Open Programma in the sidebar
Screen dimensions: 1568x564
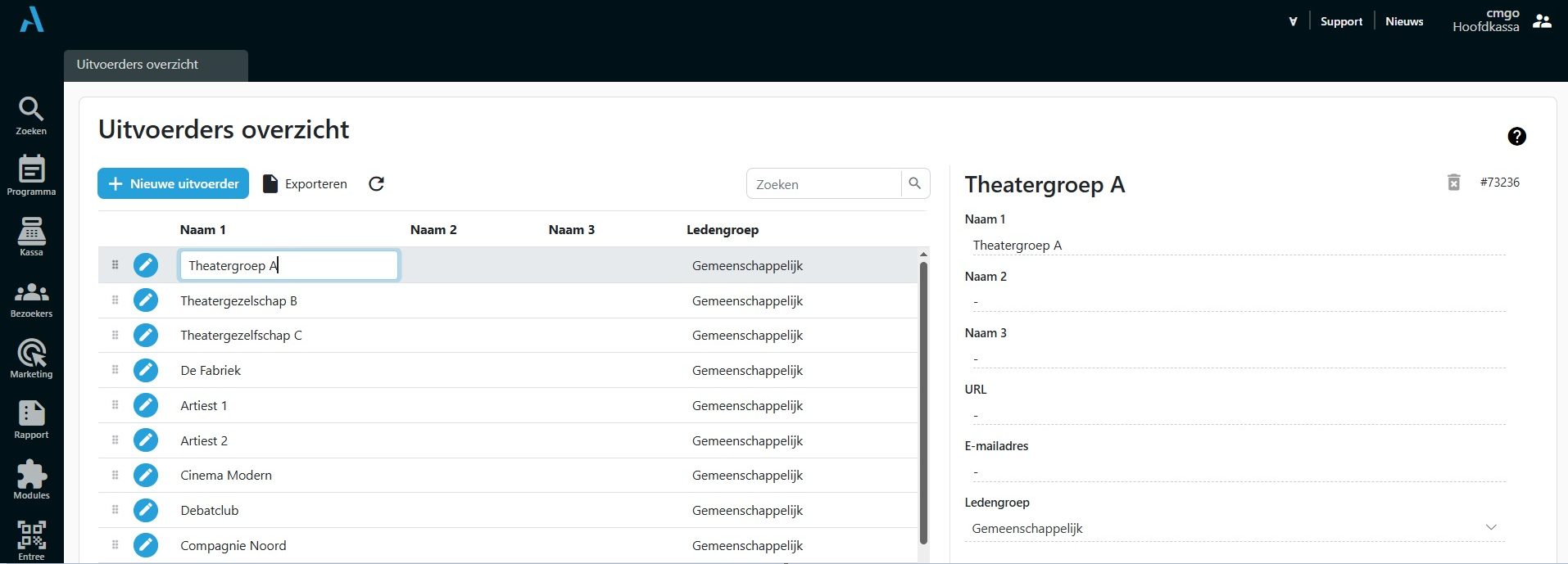(x=31, y=175)
